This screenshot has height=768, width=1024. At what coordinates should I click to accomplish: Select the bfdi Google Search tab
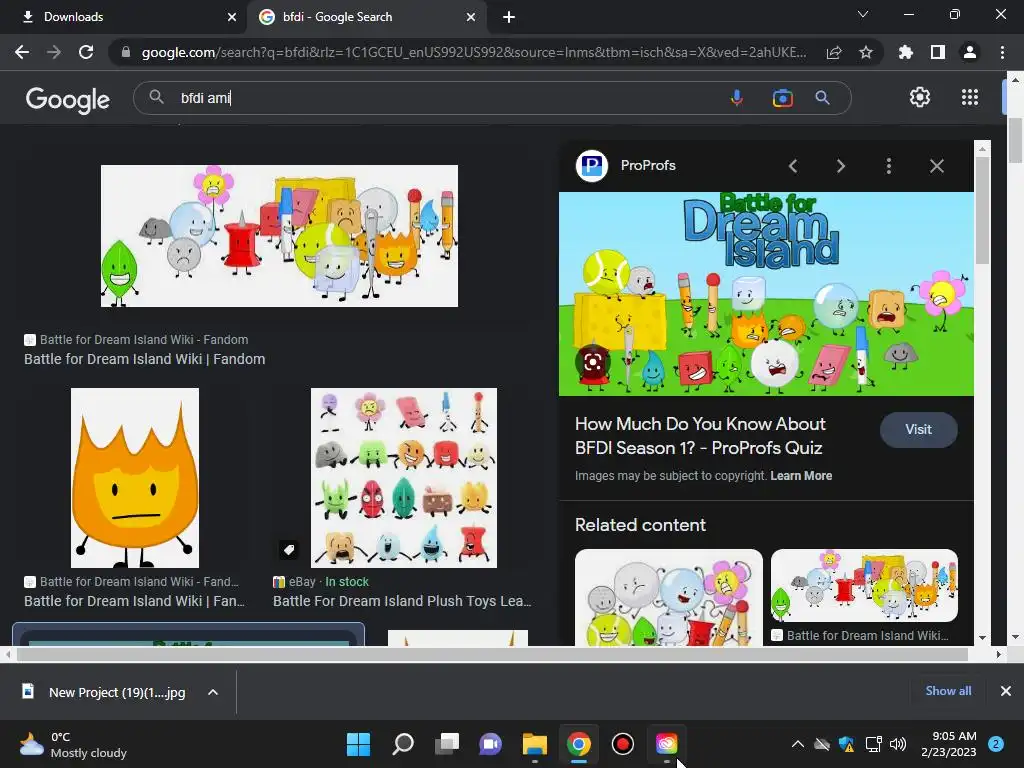(366, 17)
